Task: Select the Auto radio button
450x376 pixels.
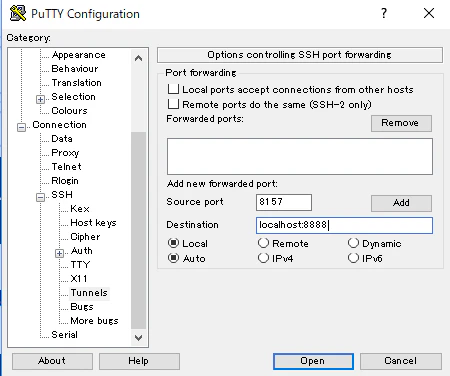Action: (x=173, y=258)
